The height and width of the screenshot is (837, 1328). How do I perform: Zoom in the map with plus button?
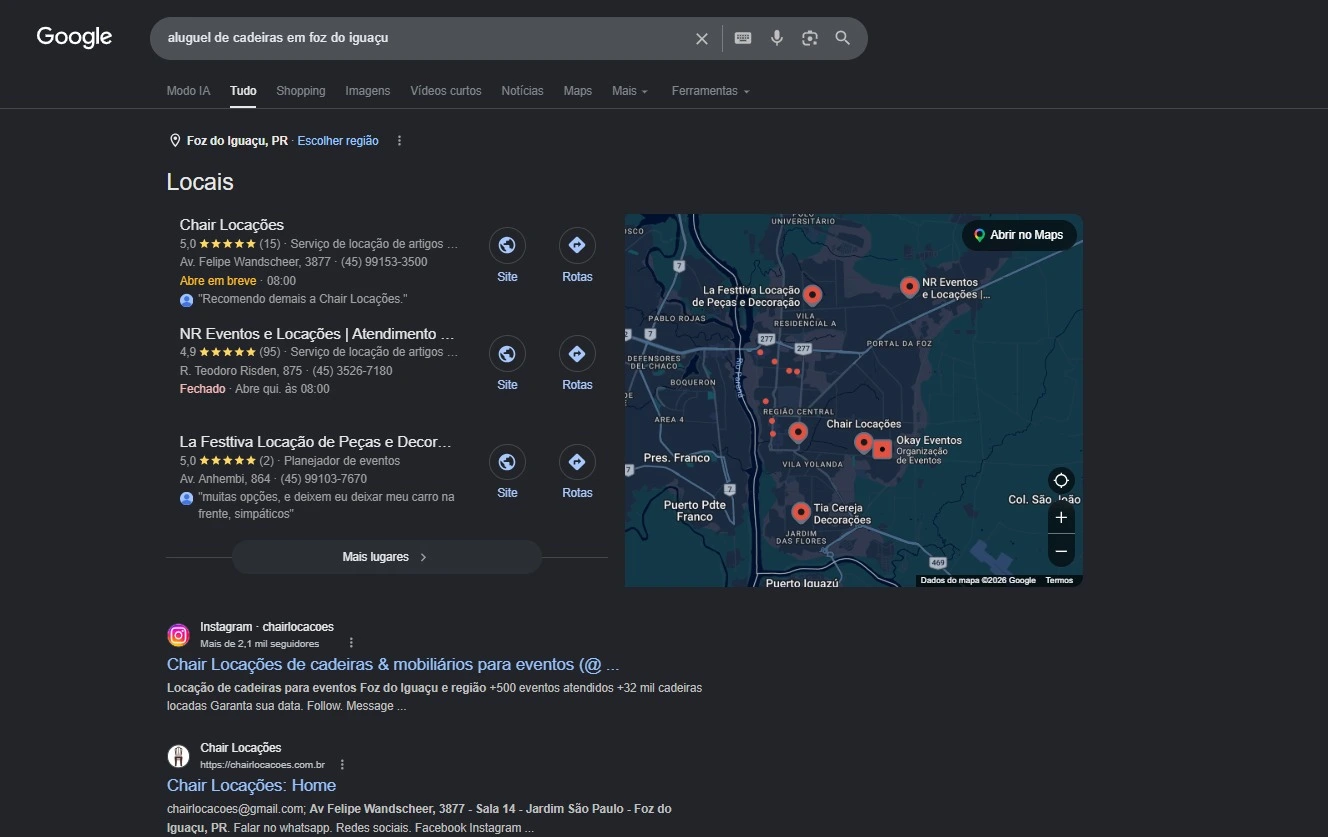pos(1061,518)
